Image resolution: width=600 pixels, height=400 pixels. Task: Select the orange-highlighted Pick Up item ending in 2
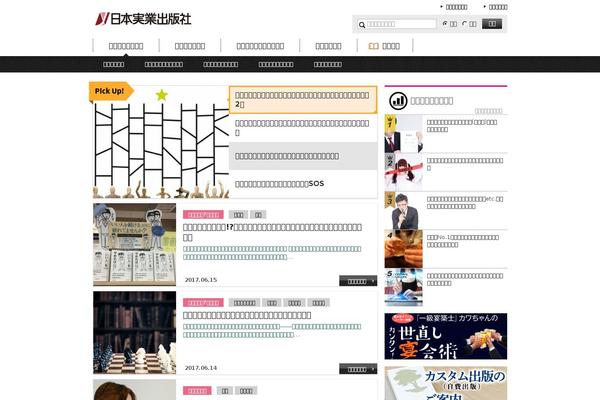(x=303, y=100)
